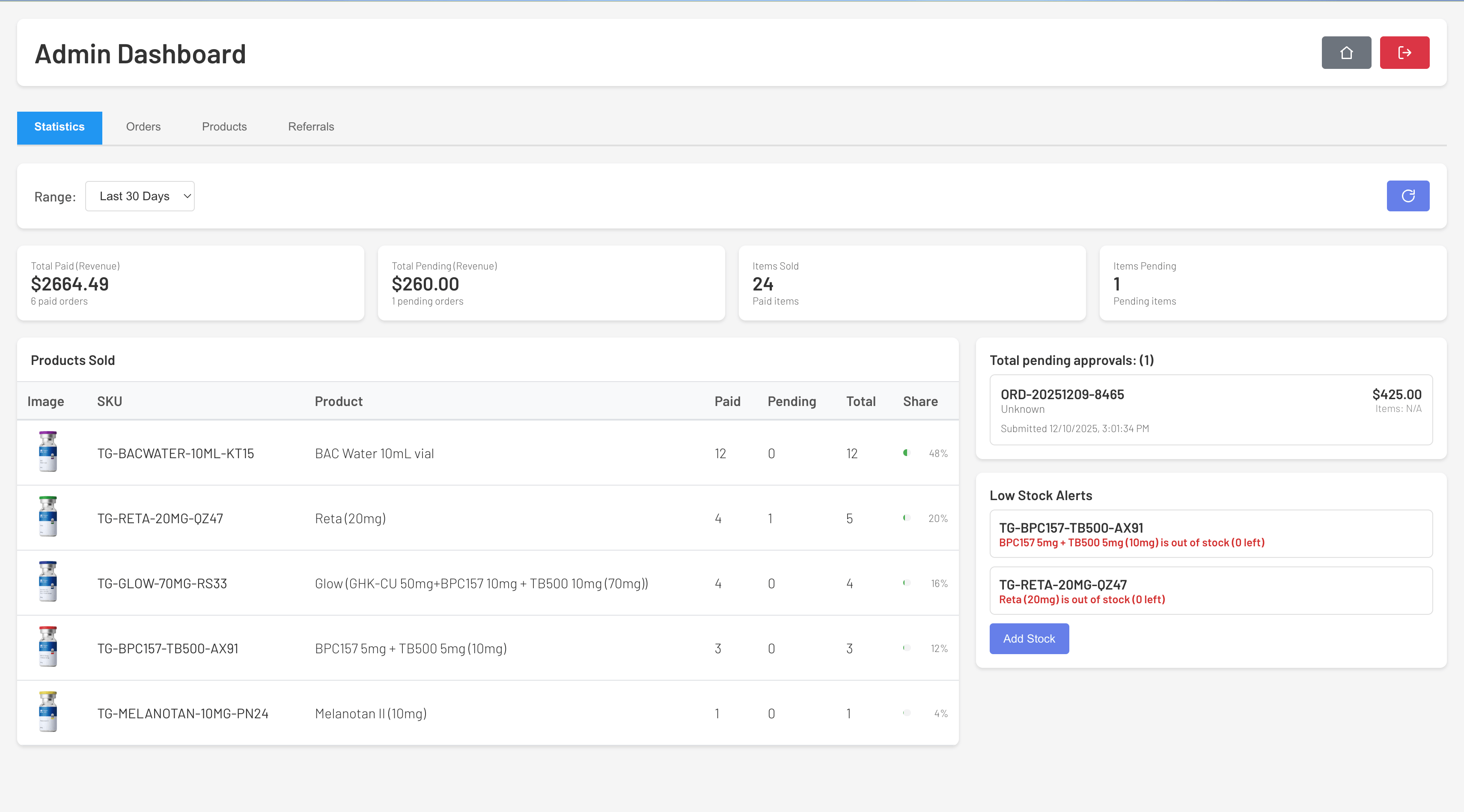Image resolution: width=1464 pixels, height=812 pixels.
Task: Open the BPC157 + TB500 product thumbnail
Action: tap(48, 647)
